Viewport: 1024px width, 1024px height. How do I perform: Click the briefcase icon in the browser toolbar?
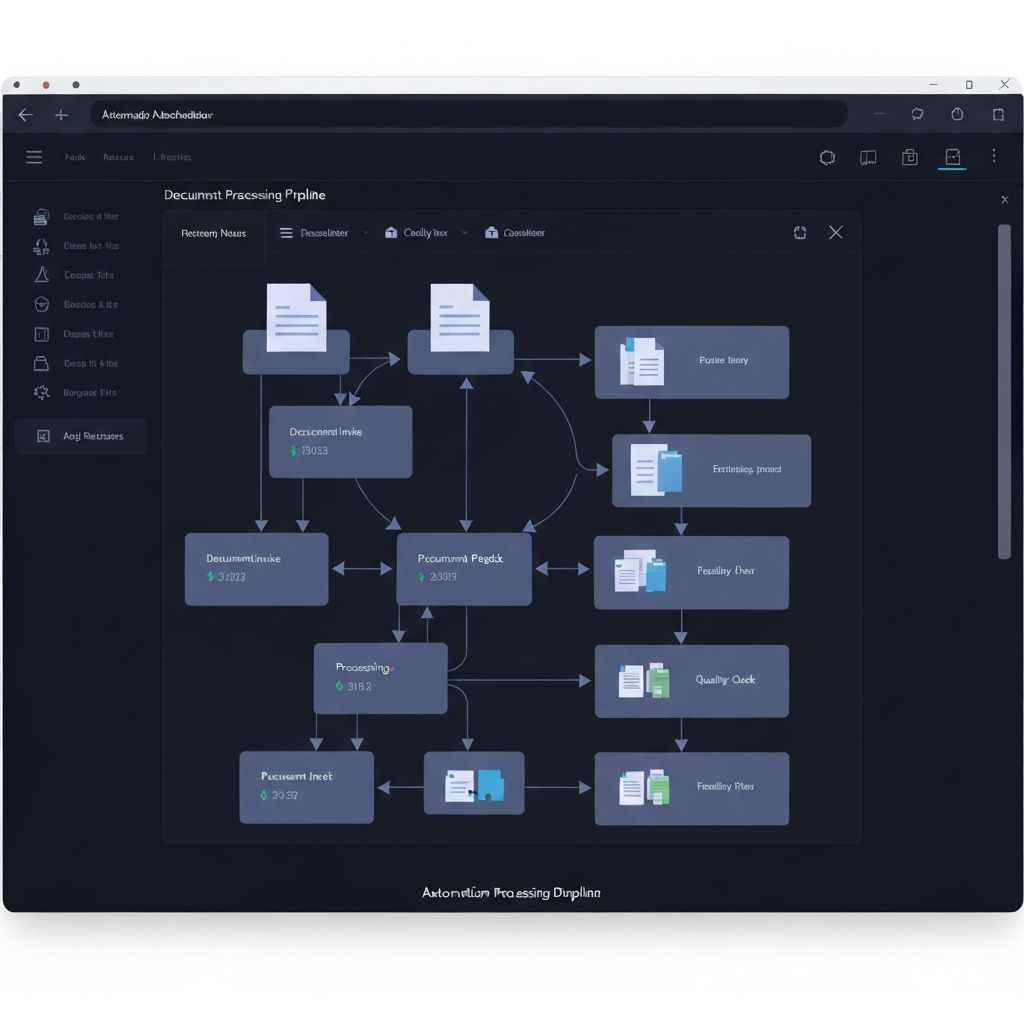910,157
